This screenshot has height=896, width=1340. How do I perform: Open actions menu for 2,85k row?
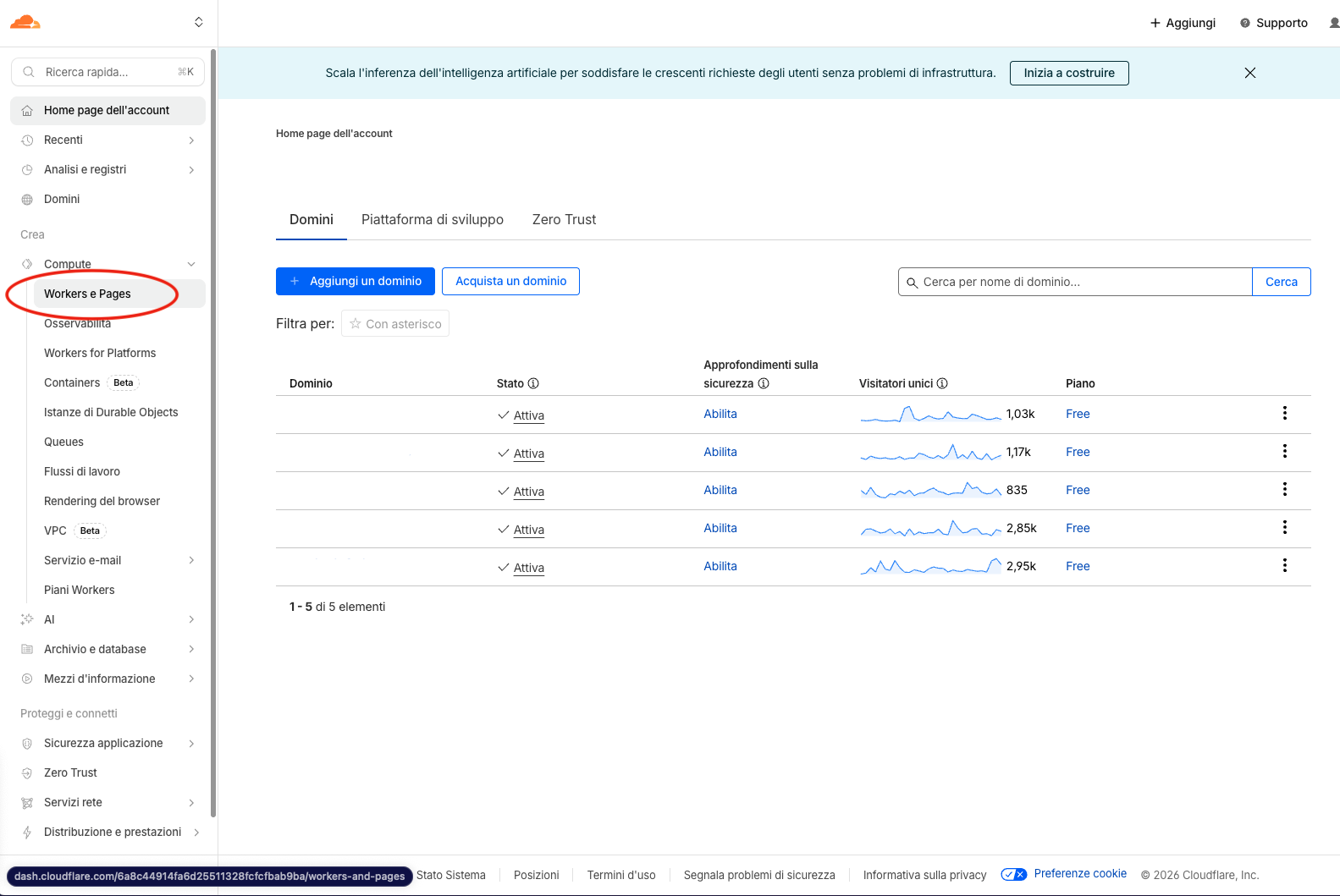tap(1285, 527)
